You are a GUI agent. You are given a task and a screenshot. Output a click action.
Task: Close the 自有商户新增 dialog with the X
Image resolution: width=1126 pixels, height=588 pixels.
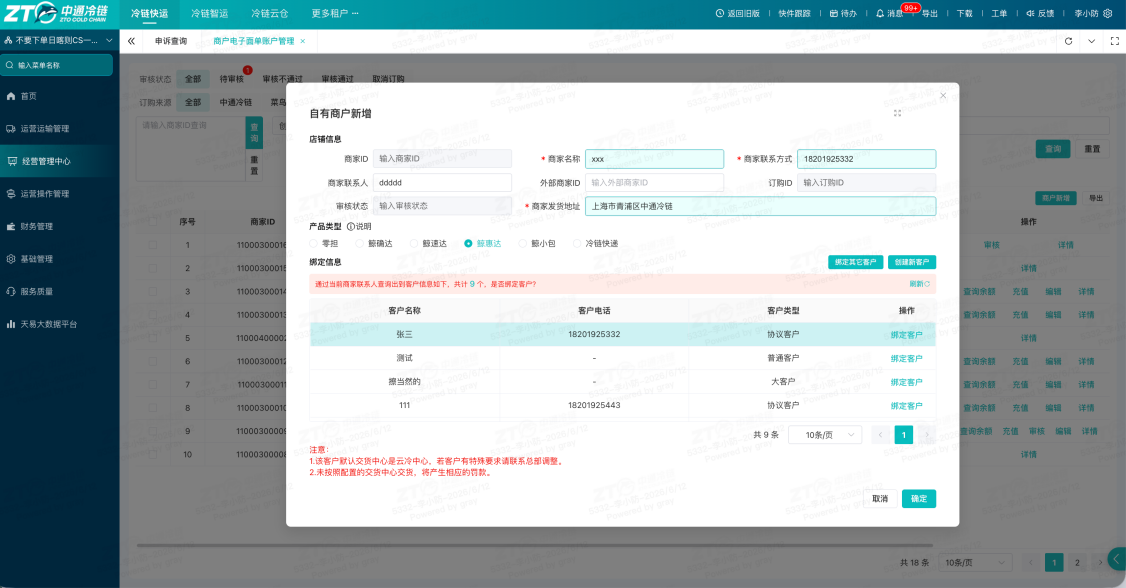pyautogui.click(x=943, y=95)
